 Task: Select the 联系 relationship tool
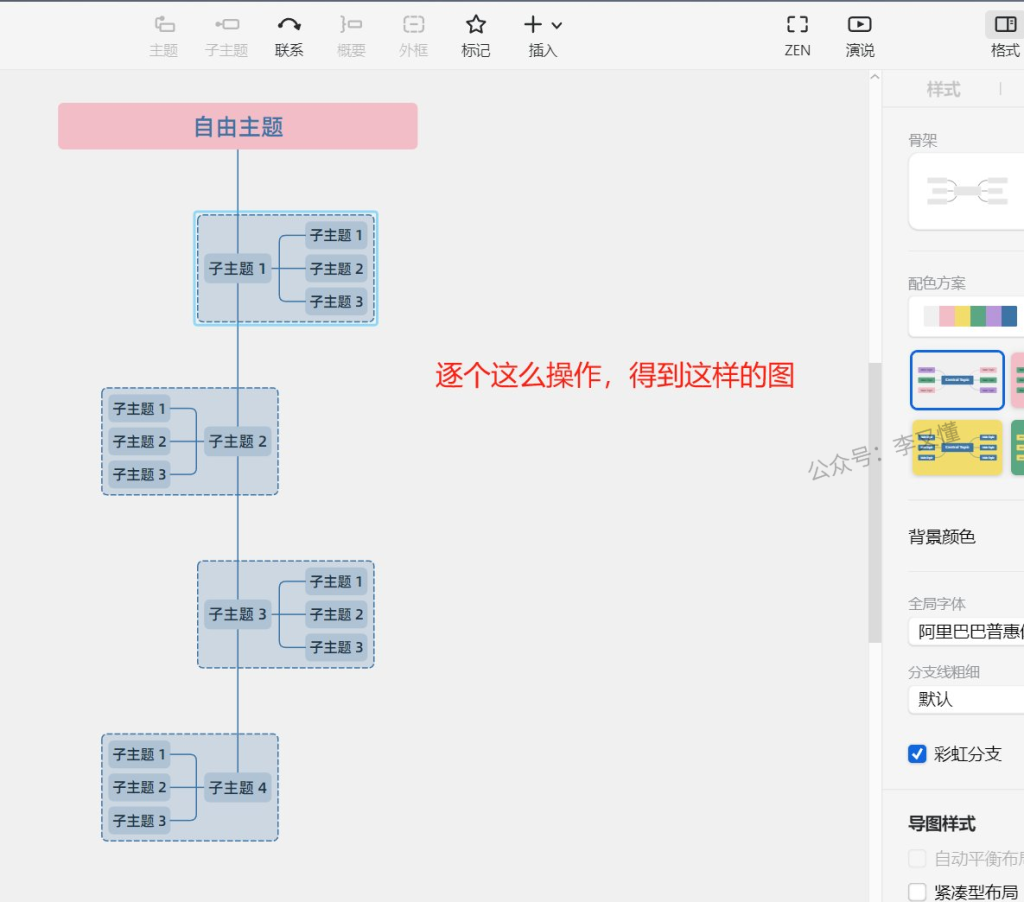click(x=289, y=26)
